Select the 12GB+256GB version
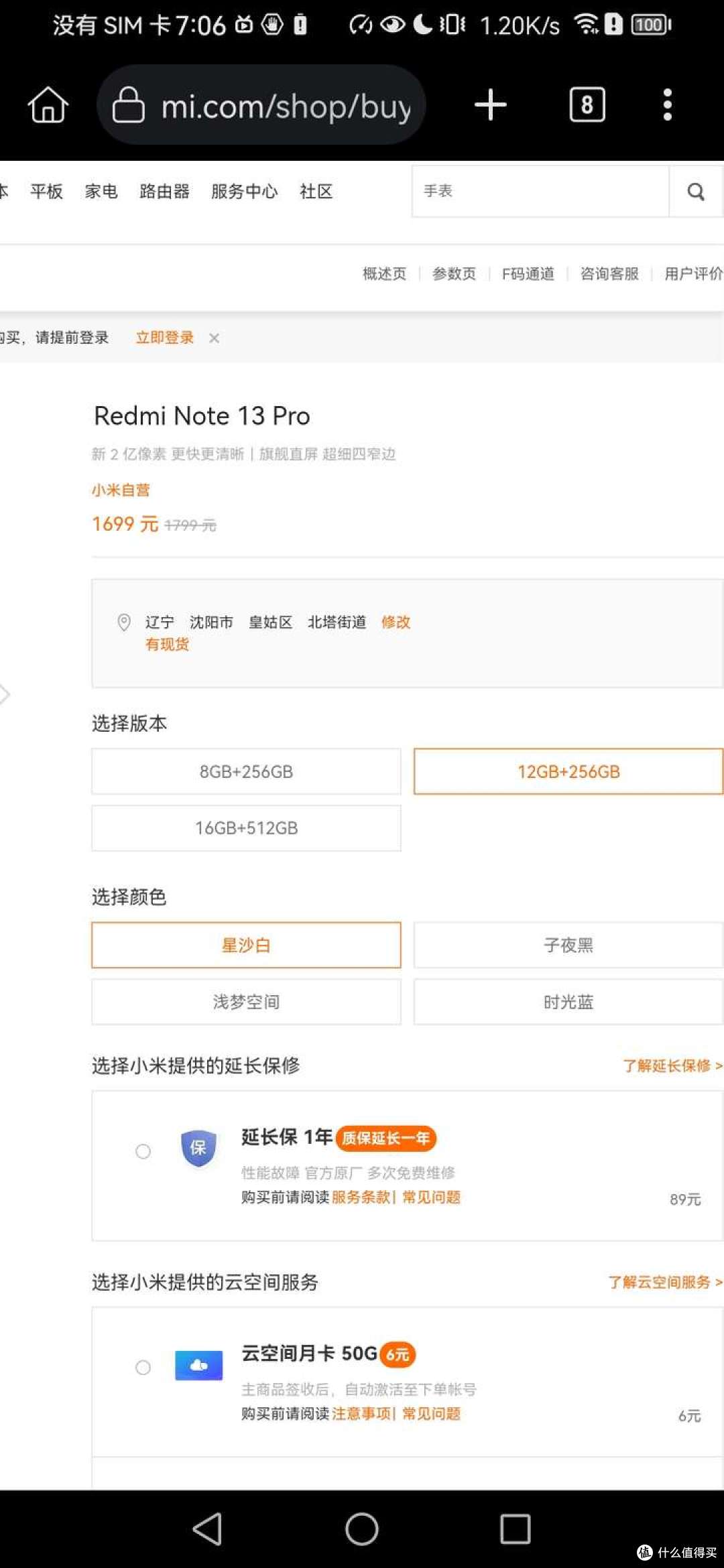This screenshot has height=1568, width=724. tap(568, 771)
